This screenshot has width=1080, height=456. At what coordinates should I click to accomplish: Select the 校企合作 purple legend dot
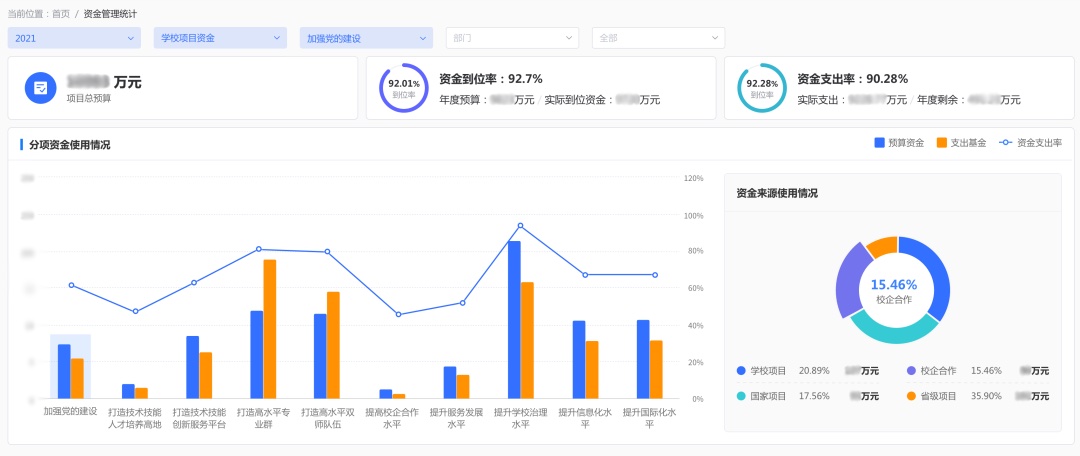tap(911, 370)
